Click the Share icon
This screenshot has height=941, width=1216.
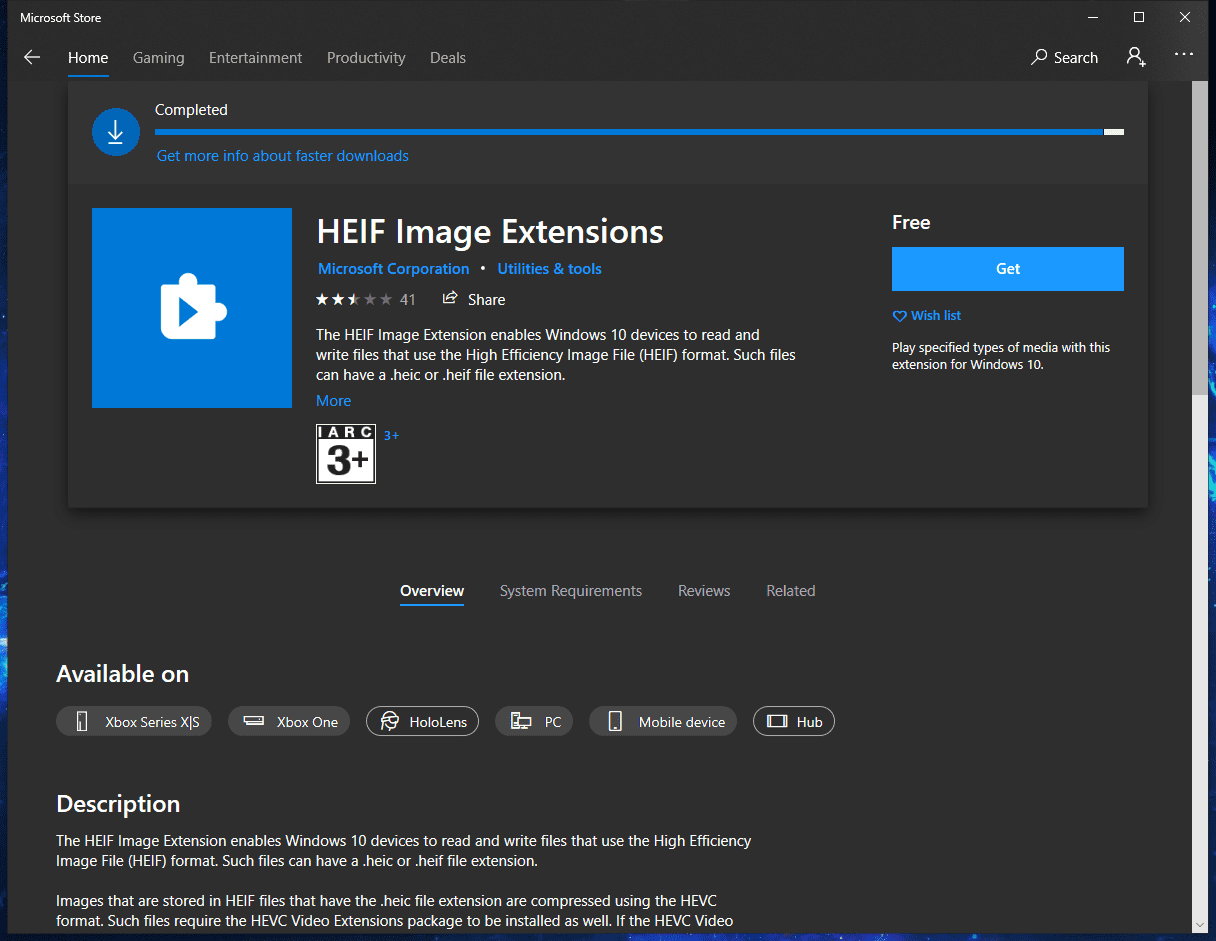click(450, 298)
